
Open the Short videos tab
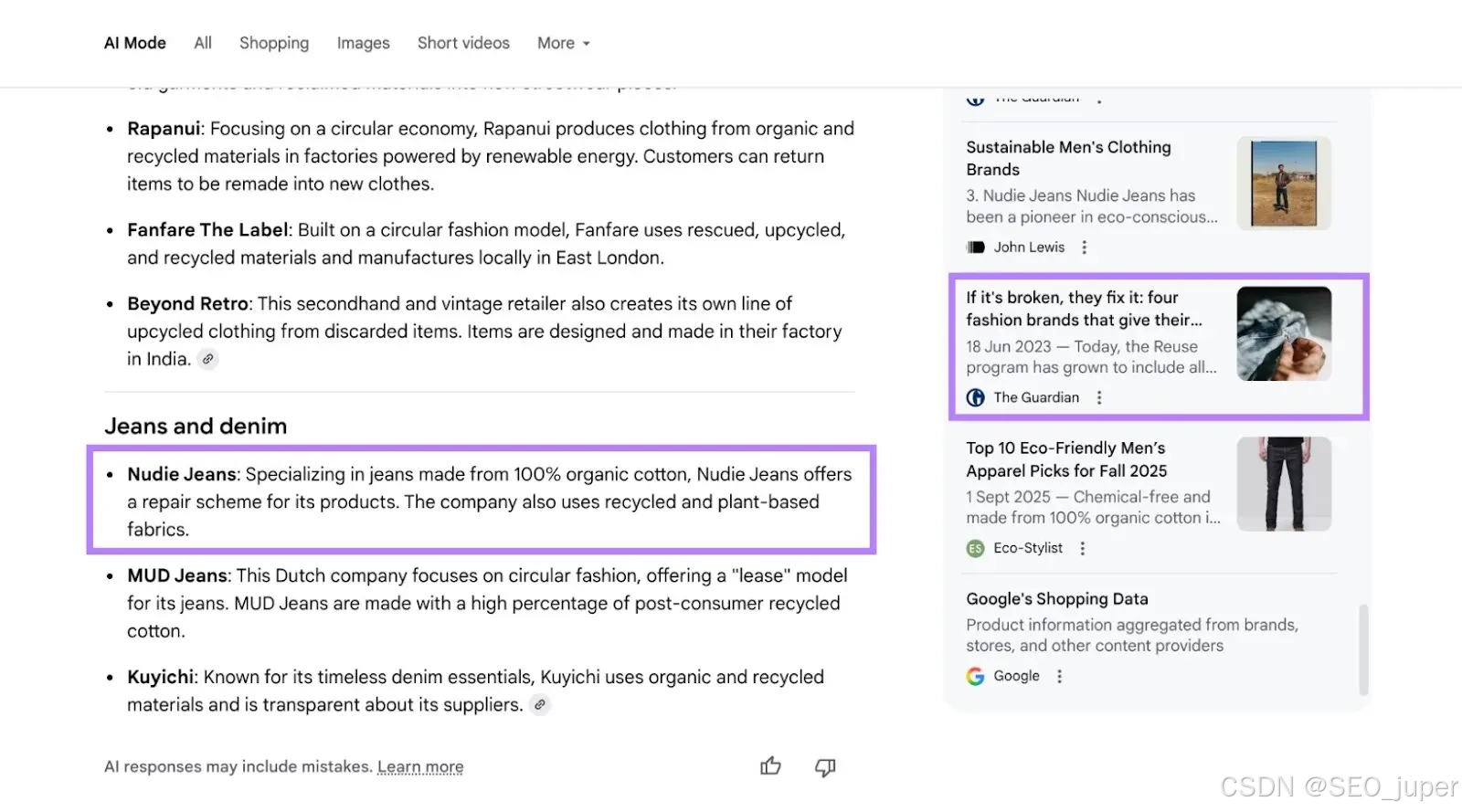coord(463,43)
